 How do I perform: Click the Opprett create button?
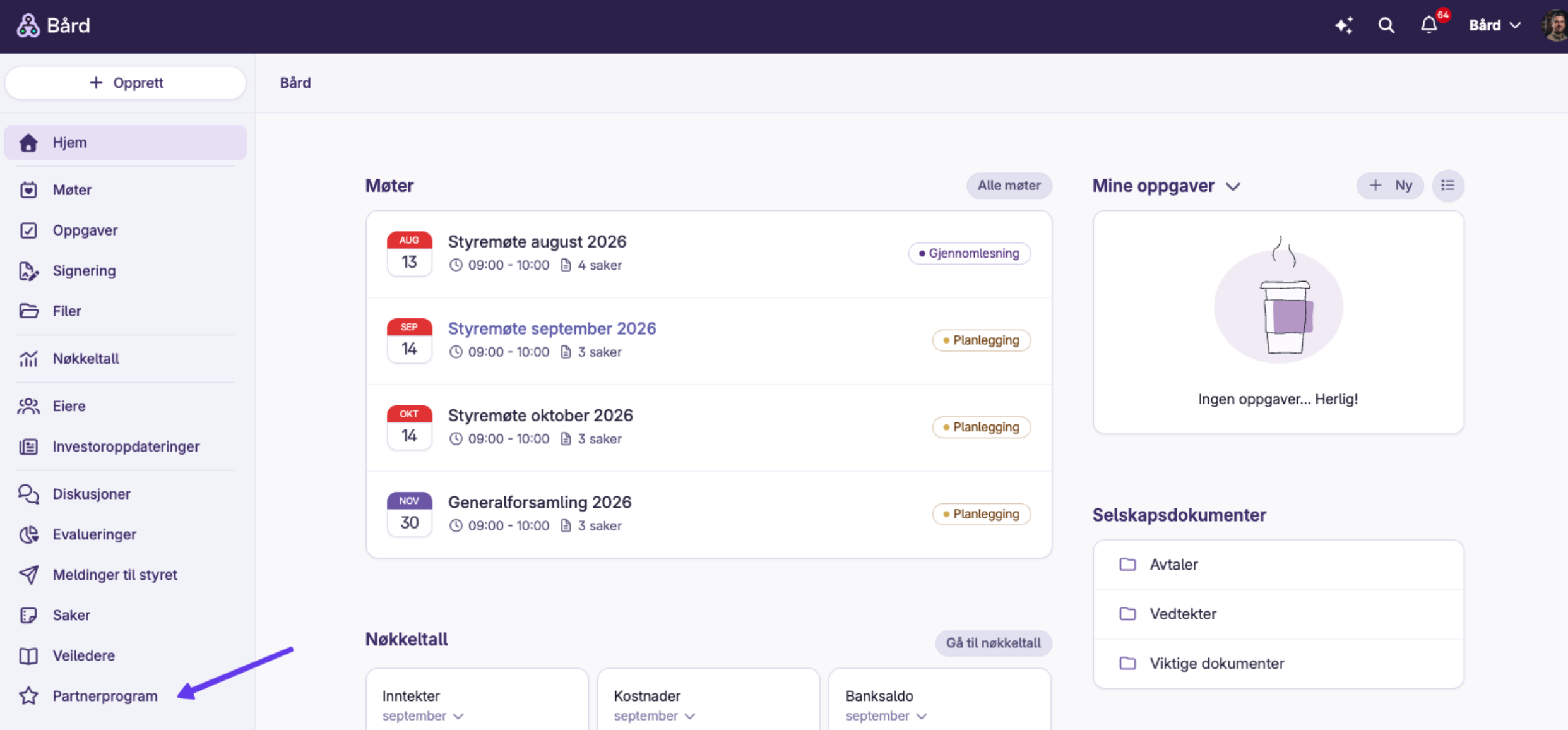click(x=126, y=83)
